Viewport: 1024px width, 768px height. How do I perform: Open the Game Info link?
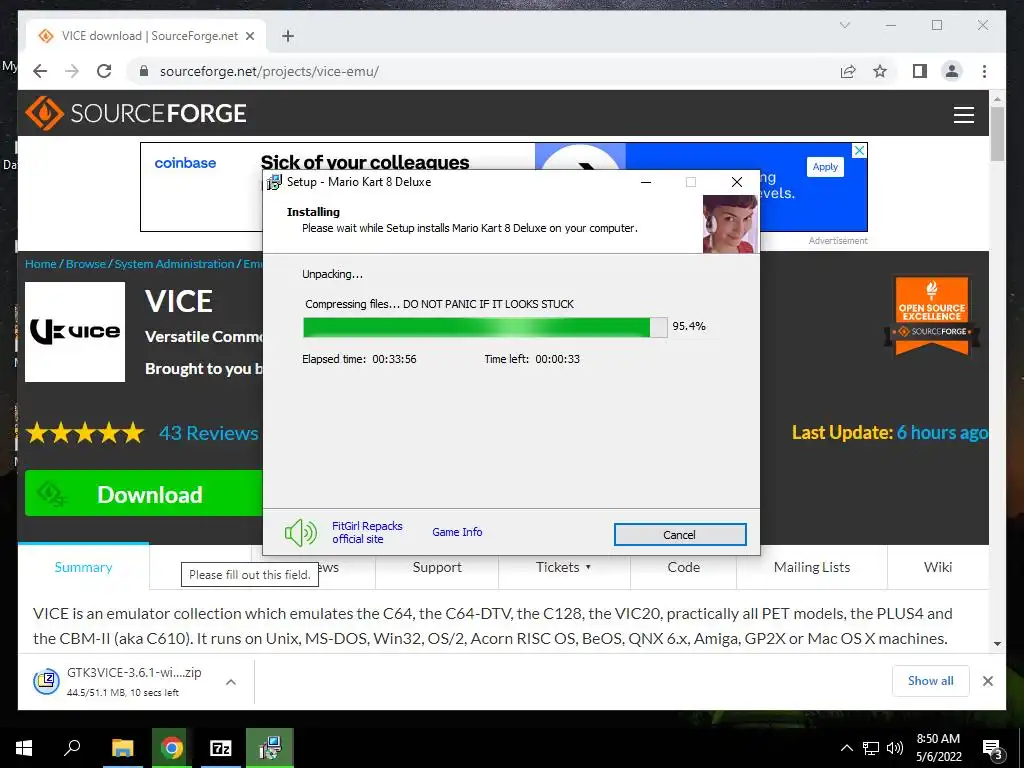pyautogui.click(x=457, y=532)
